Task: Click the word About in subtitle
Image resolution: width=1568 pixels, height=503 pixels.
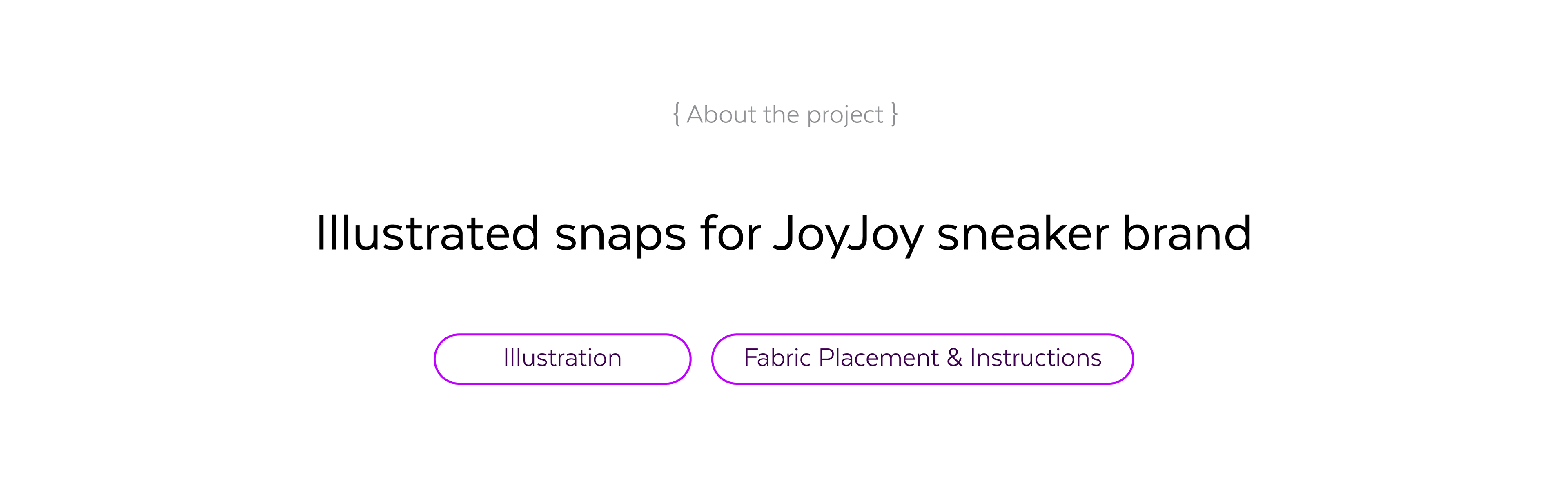Action: [721, 114]
